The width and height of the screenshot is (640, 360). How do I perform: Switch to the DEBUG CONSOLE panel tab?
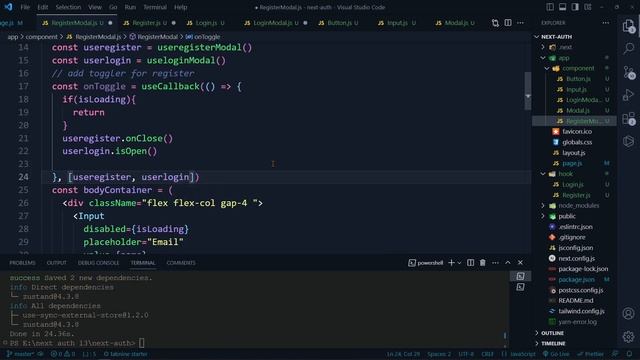(x=98, y=263)
